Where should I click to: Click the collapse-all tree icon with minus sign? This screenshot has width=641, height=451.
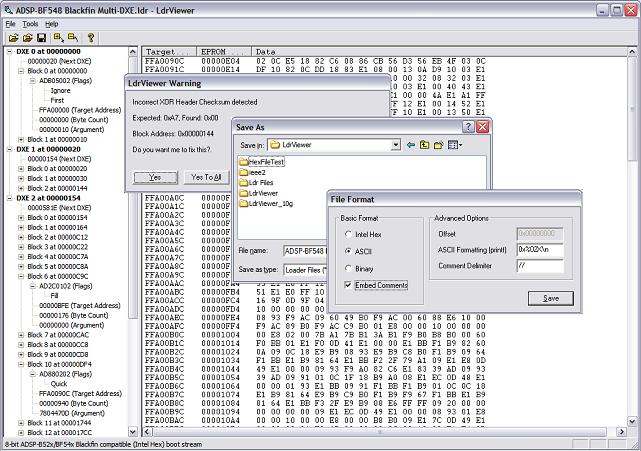[x=73, y=38]
